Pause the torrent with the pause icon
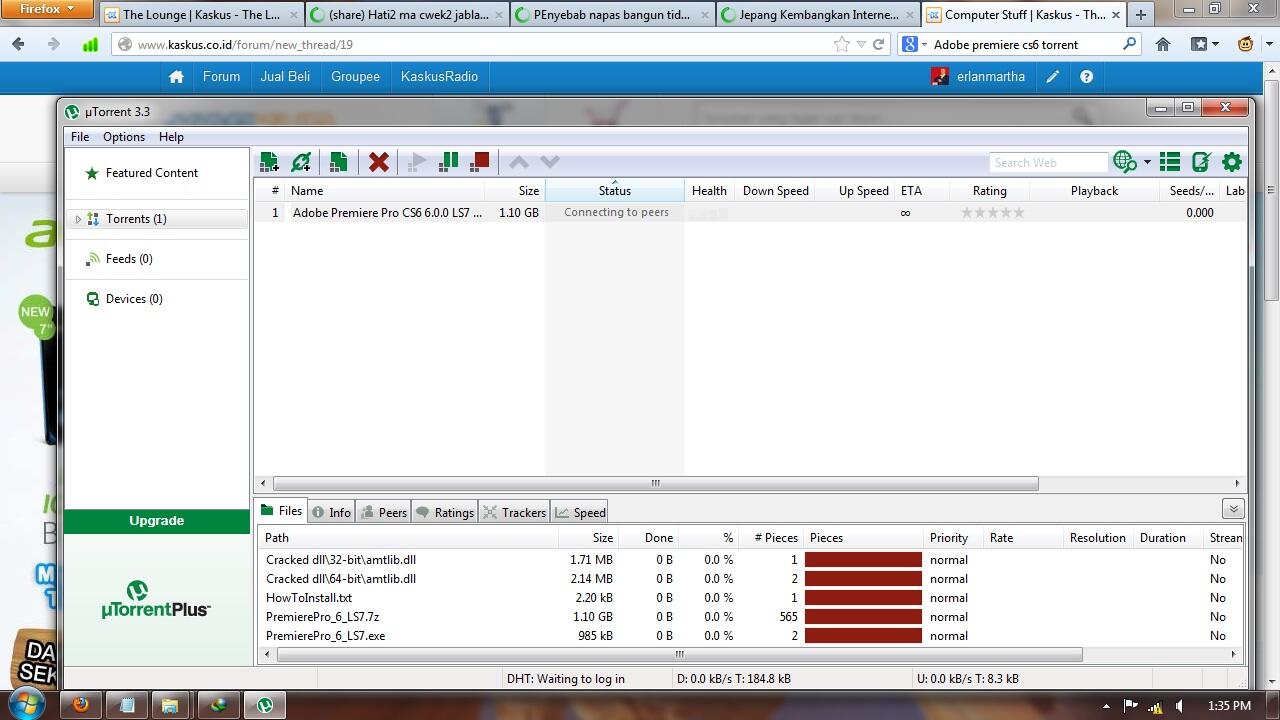Screen dimensions: 1280x720 coord(449,162)
